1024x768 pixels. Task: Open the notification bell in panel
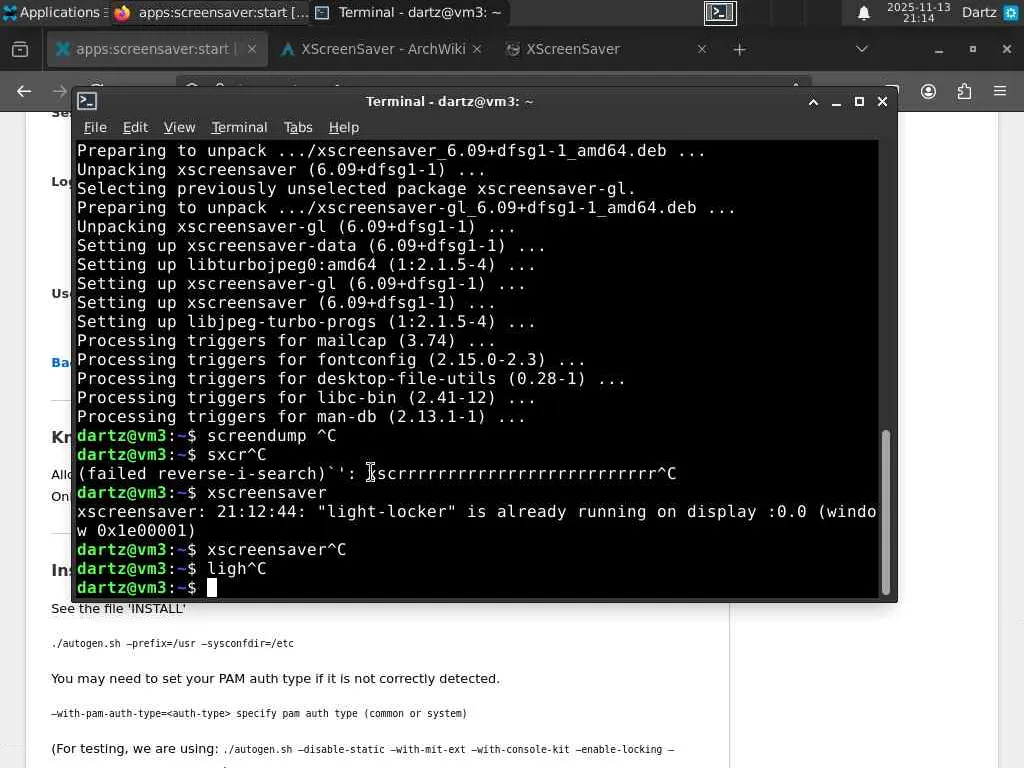click(863, 12)
